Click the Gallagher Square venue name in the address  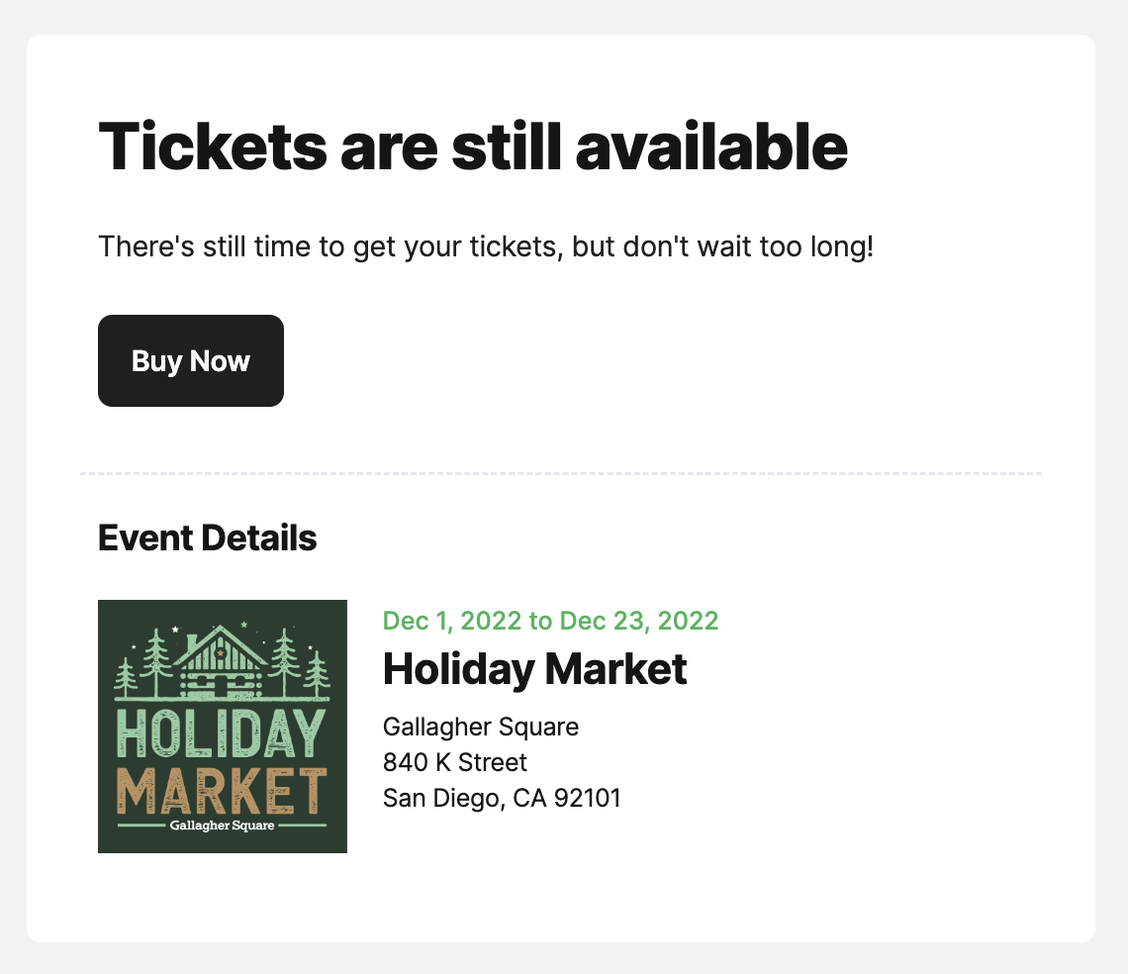pos(481,726)
